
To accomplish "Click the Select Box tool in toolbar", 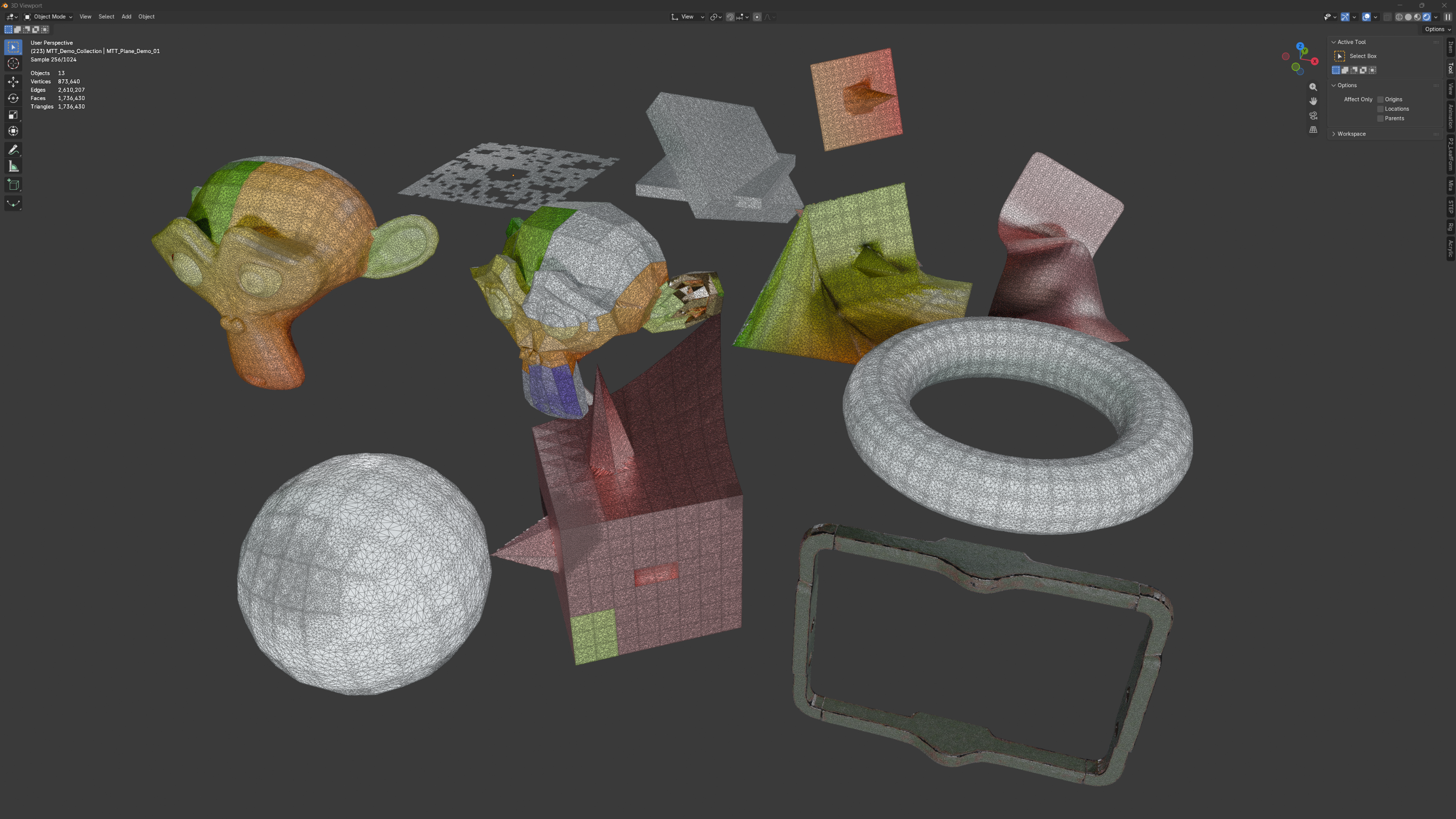I will point(13,47).
